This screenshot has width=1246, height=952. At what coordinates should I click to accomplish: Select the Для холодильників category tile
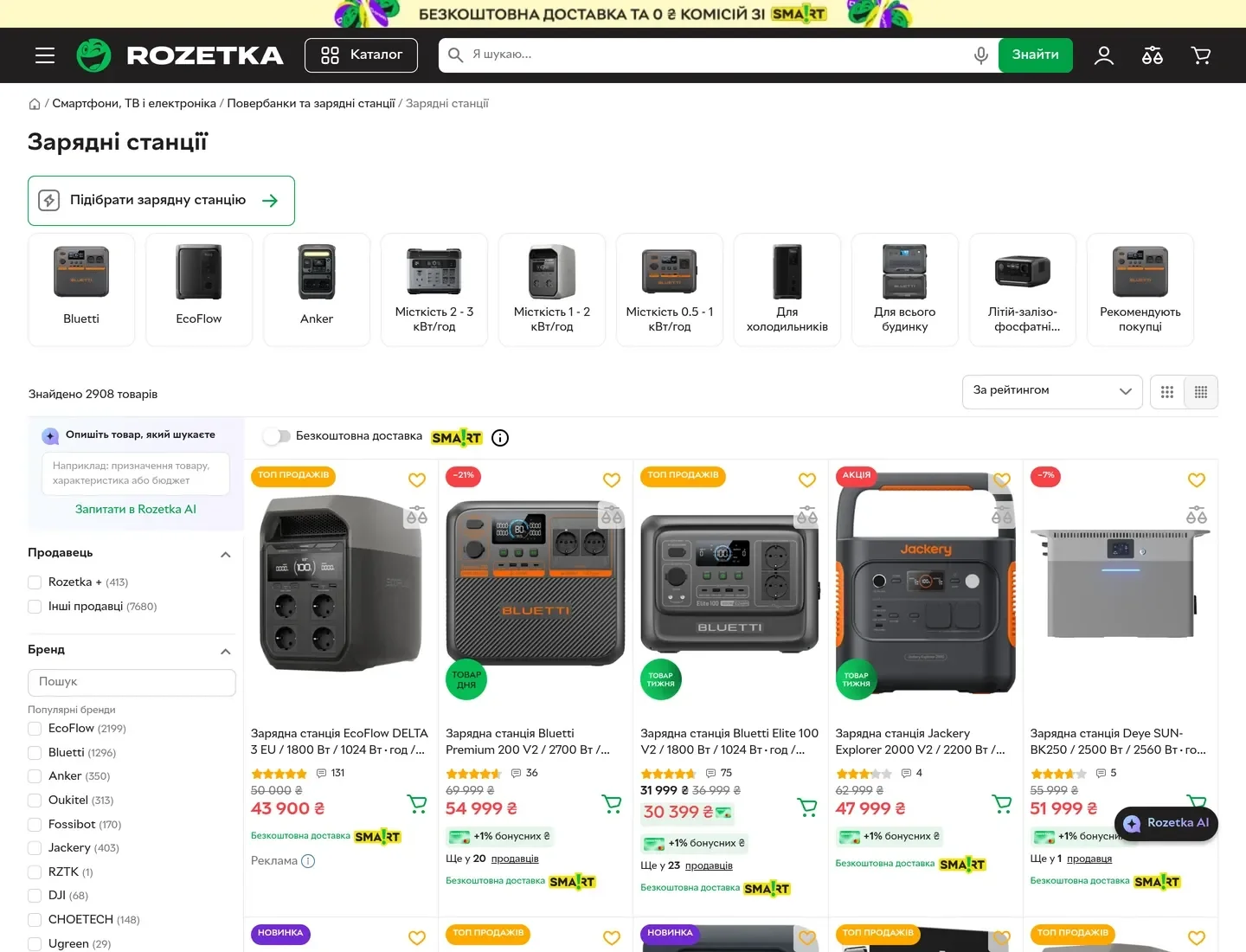(x=787, y=290)
